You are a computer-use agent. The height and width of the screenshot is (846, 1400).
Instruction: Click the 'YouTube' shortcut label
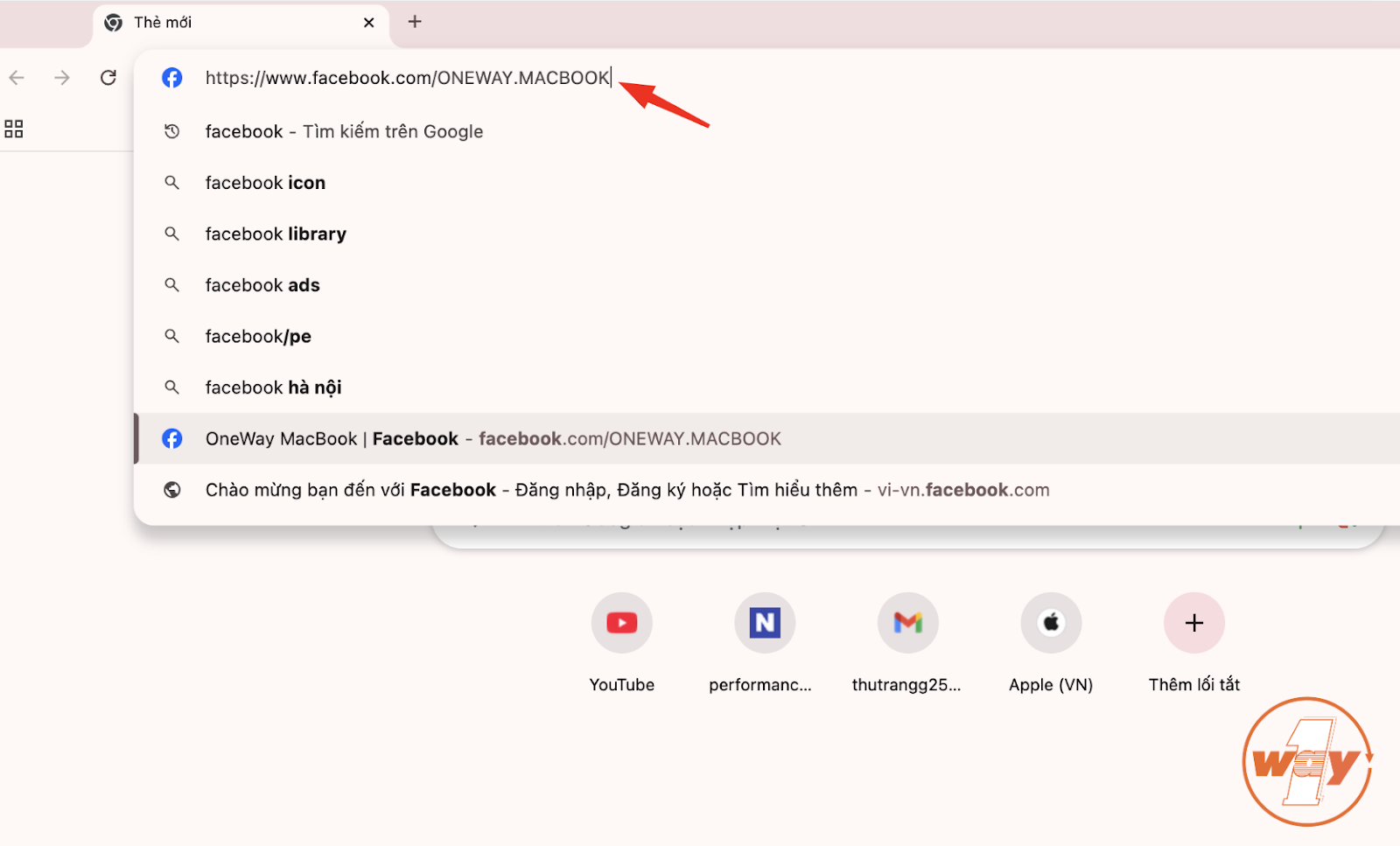point(622,685)
